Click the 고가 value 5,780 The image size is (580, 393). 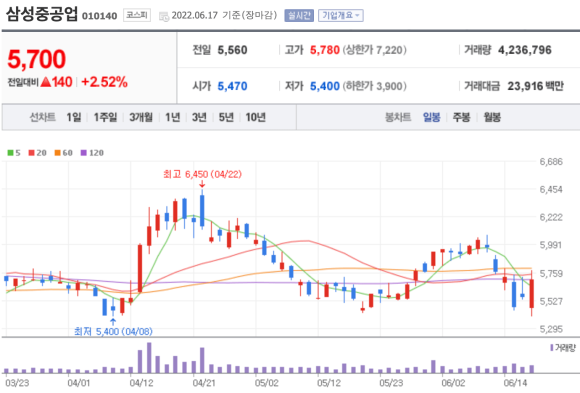point(325,50)
